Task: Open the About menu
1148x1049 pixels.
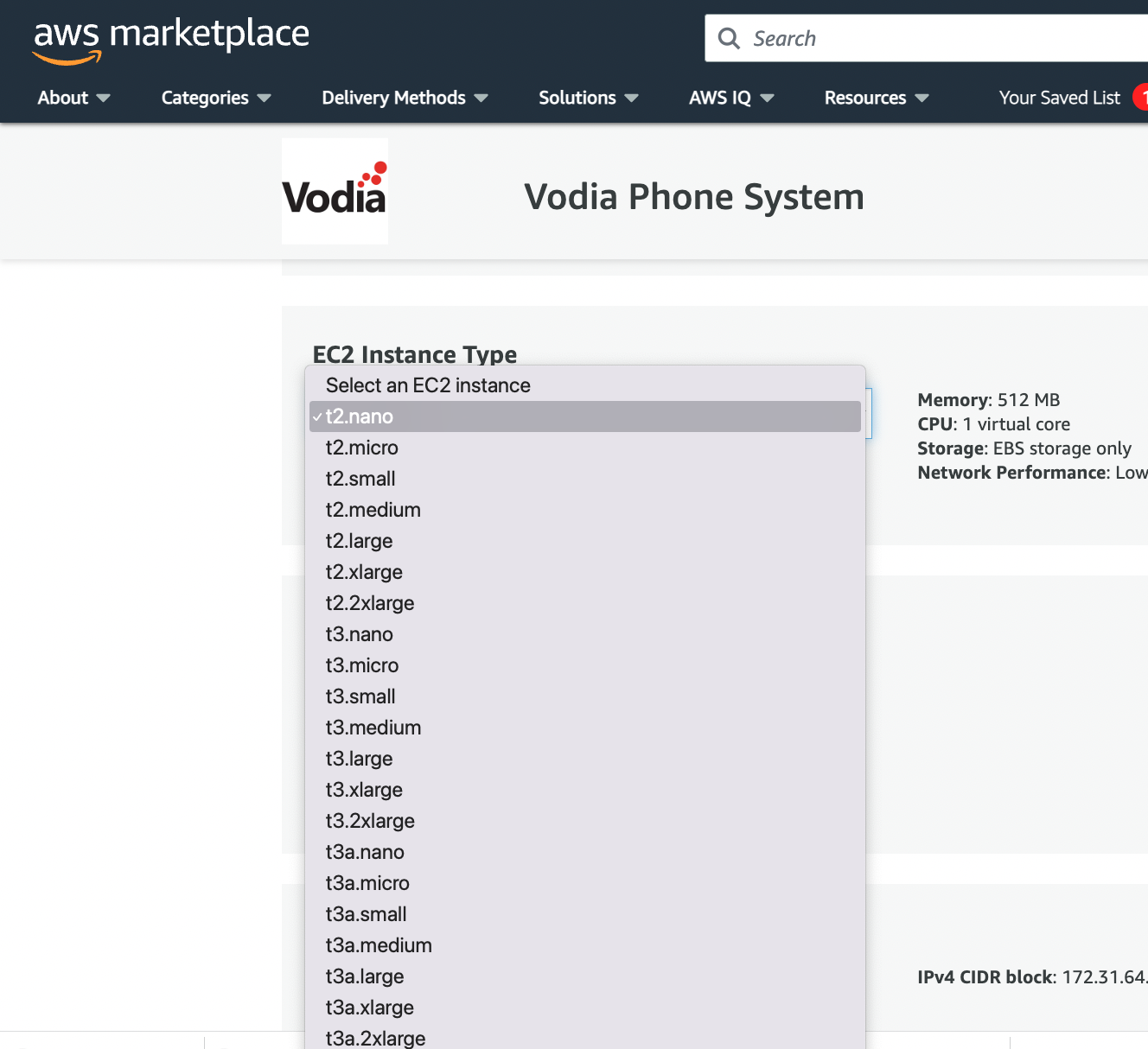Action: pos(73,98)
